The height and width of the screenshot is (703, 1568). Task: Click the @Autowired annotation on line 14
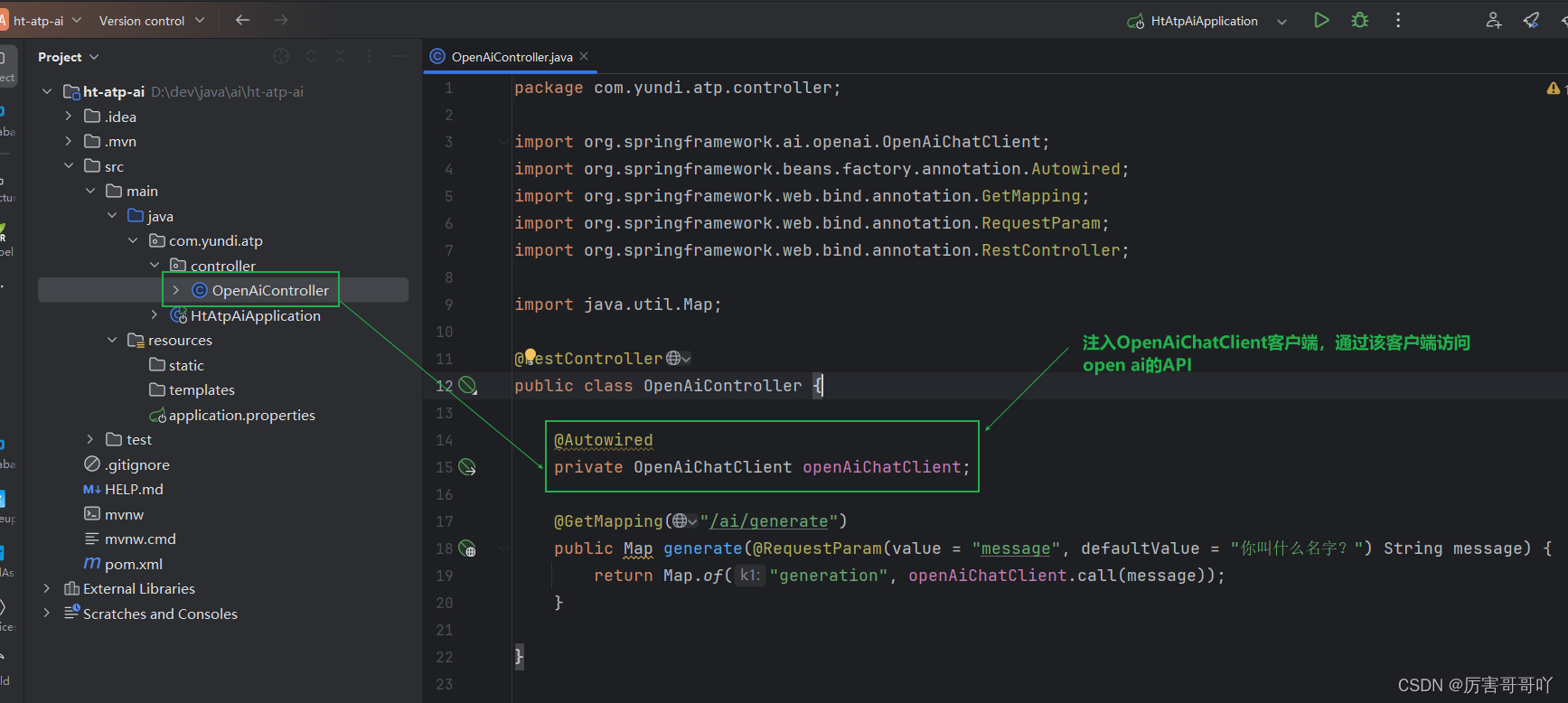coord(603,440)
